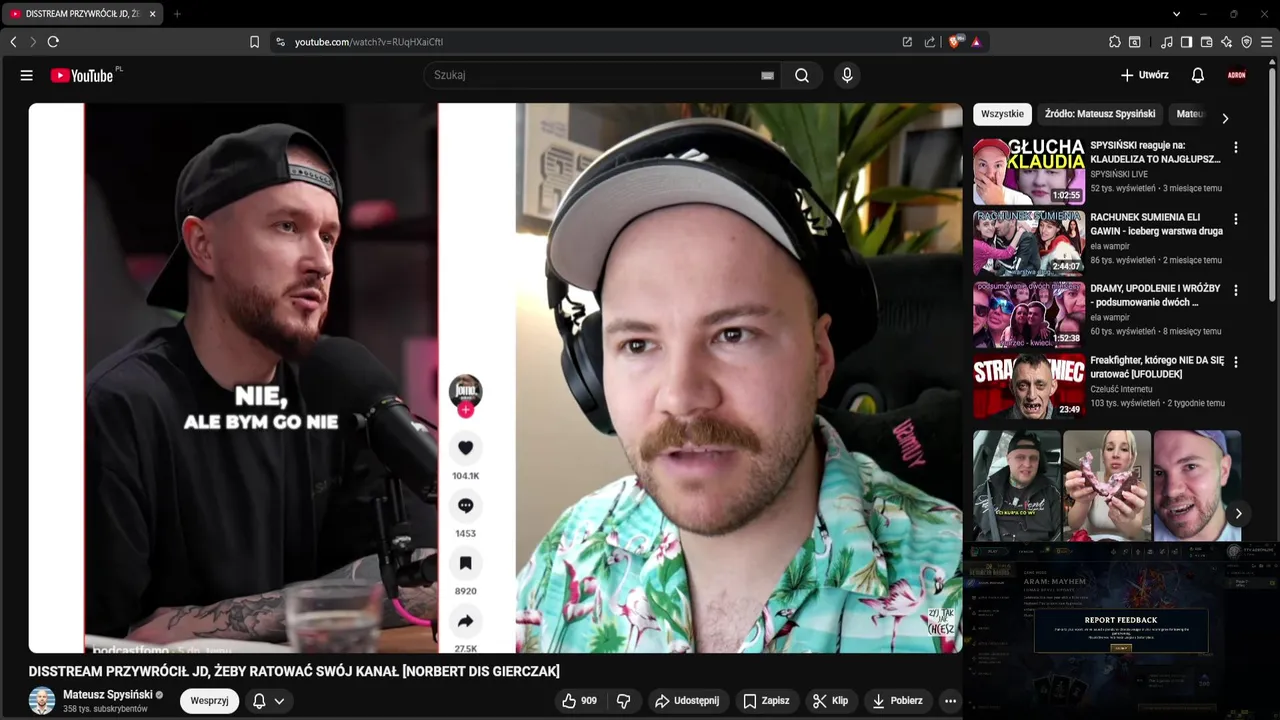Open more actions menu under the video
This screenshot has height=720, width=1280.
pyautogui.click(x=950, y=701)
